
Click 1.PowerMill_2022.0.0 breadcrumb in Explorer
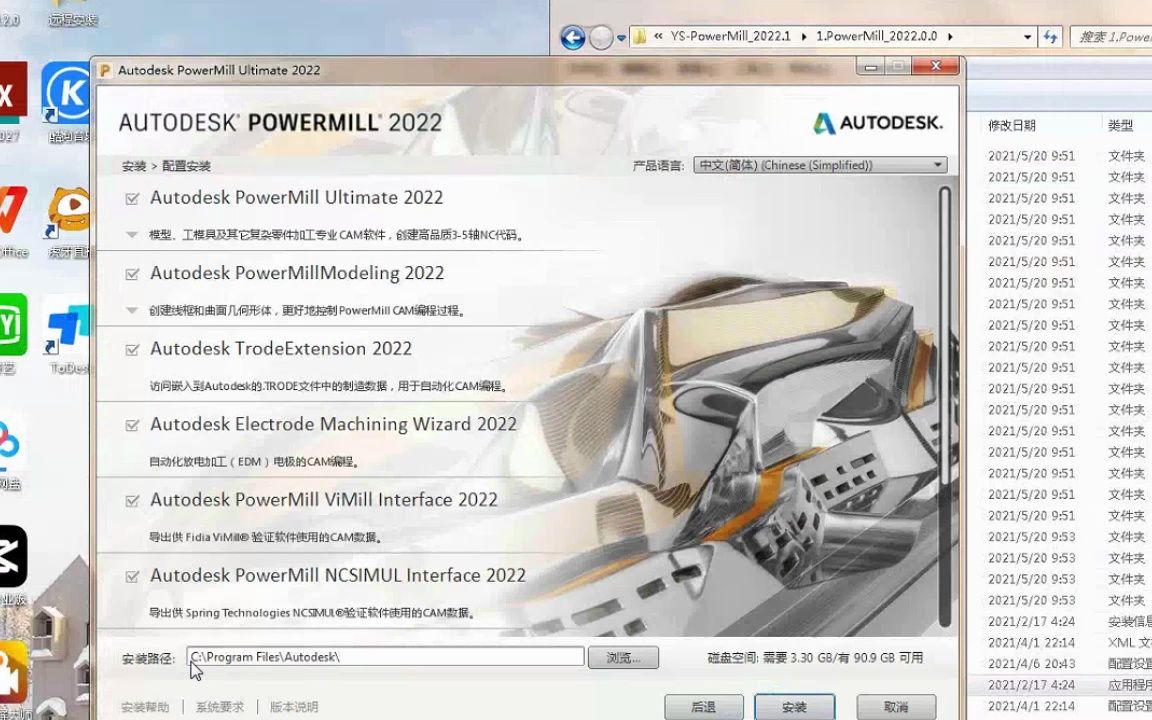point(876,36)
